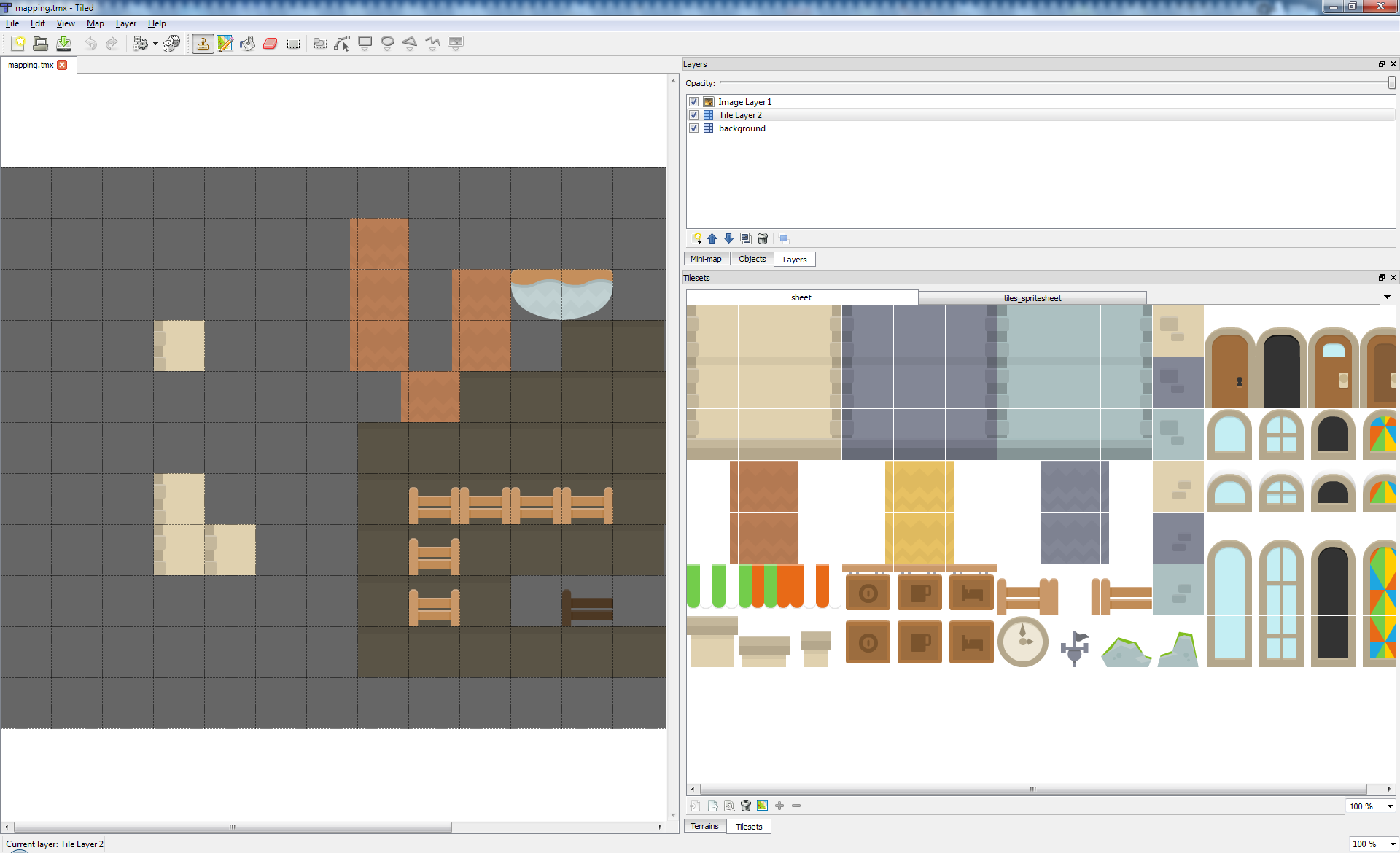Run the command gears icon

[x=139, y=44]
